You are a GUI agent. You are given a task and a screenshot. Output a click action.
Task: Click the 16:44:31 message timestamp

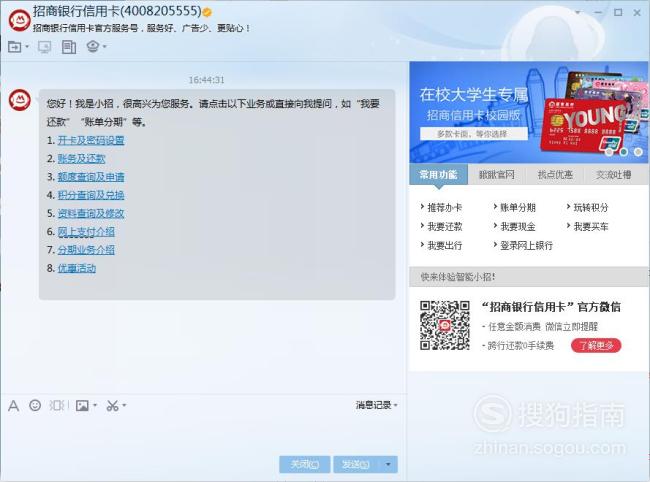point(206,80)
